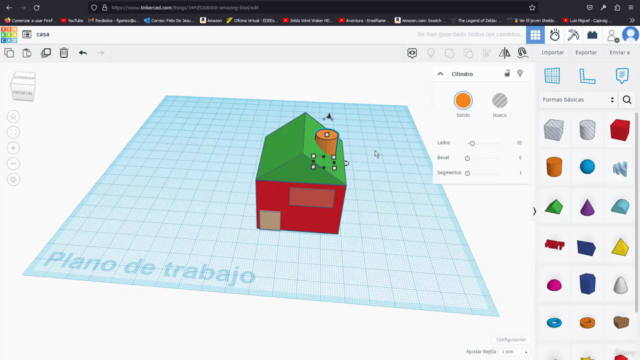Search shapes with the magnifier icon

tap(627, 100)
